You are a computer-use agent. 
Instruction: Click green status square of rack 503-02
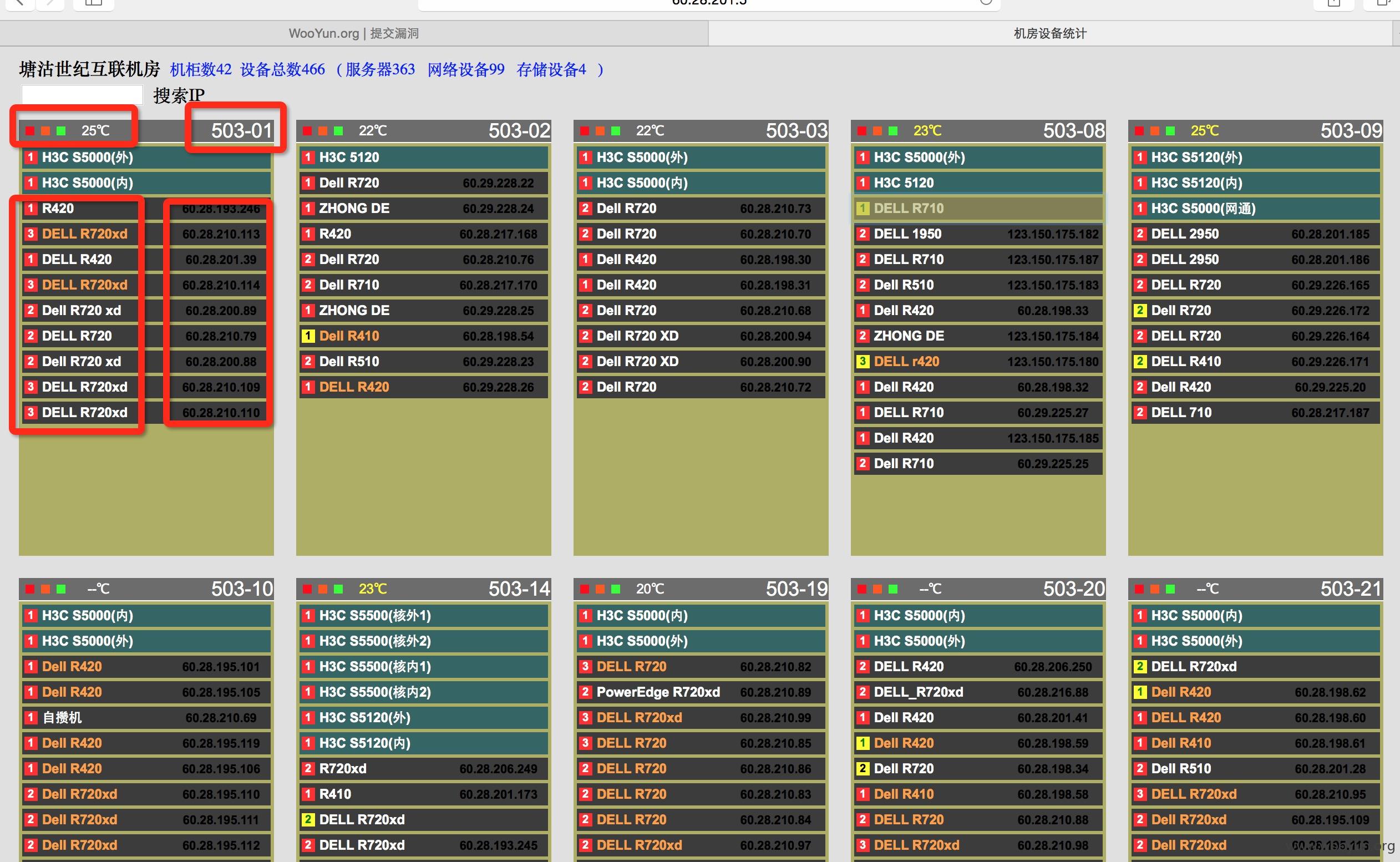point(338,131)
